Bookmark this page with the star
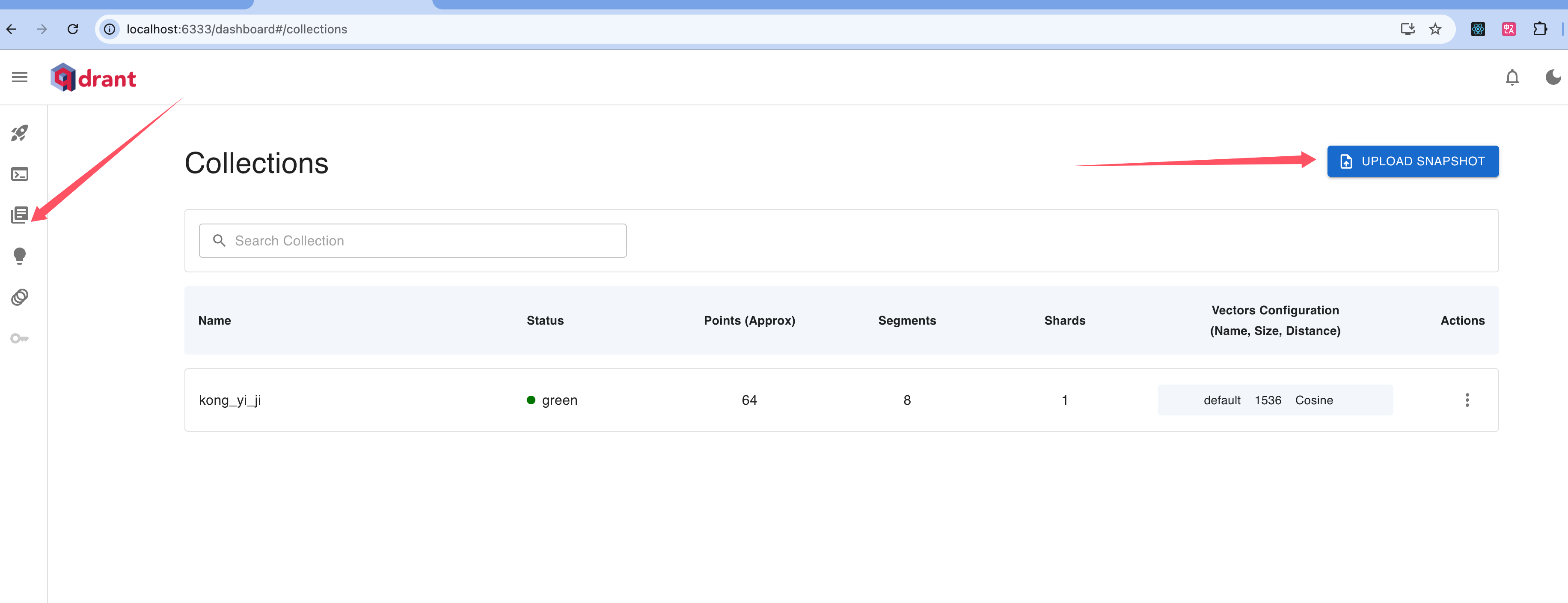 1435,29
